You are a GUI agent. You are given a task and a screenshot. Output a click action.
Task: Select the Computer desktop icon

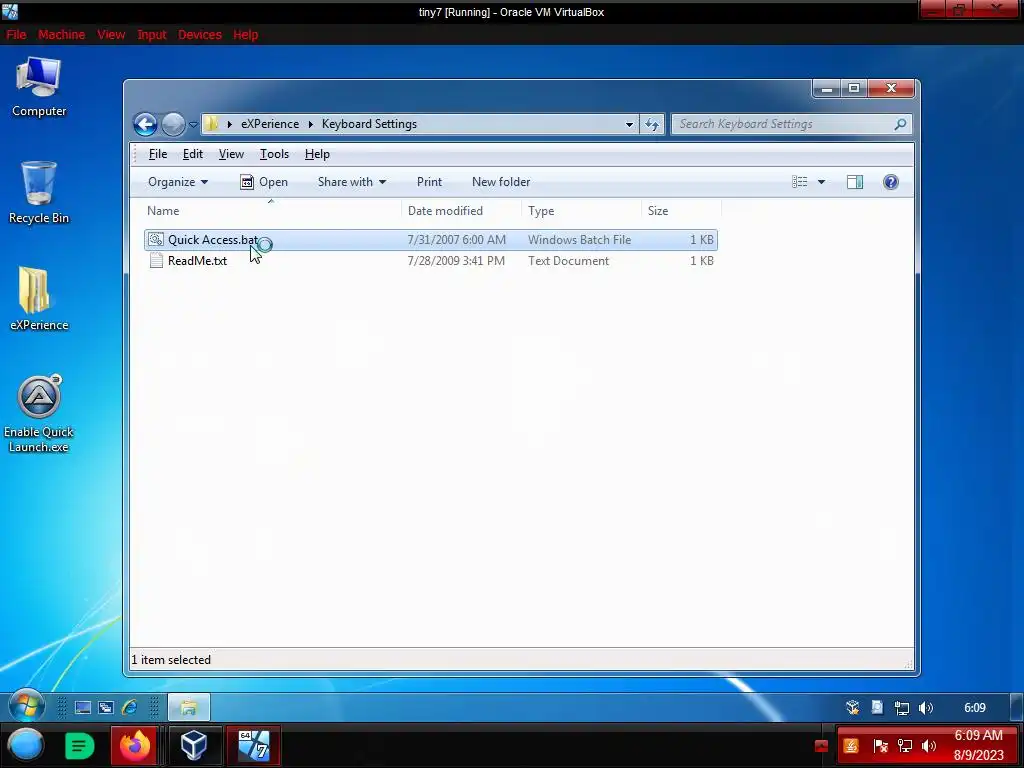click(39, 88)
